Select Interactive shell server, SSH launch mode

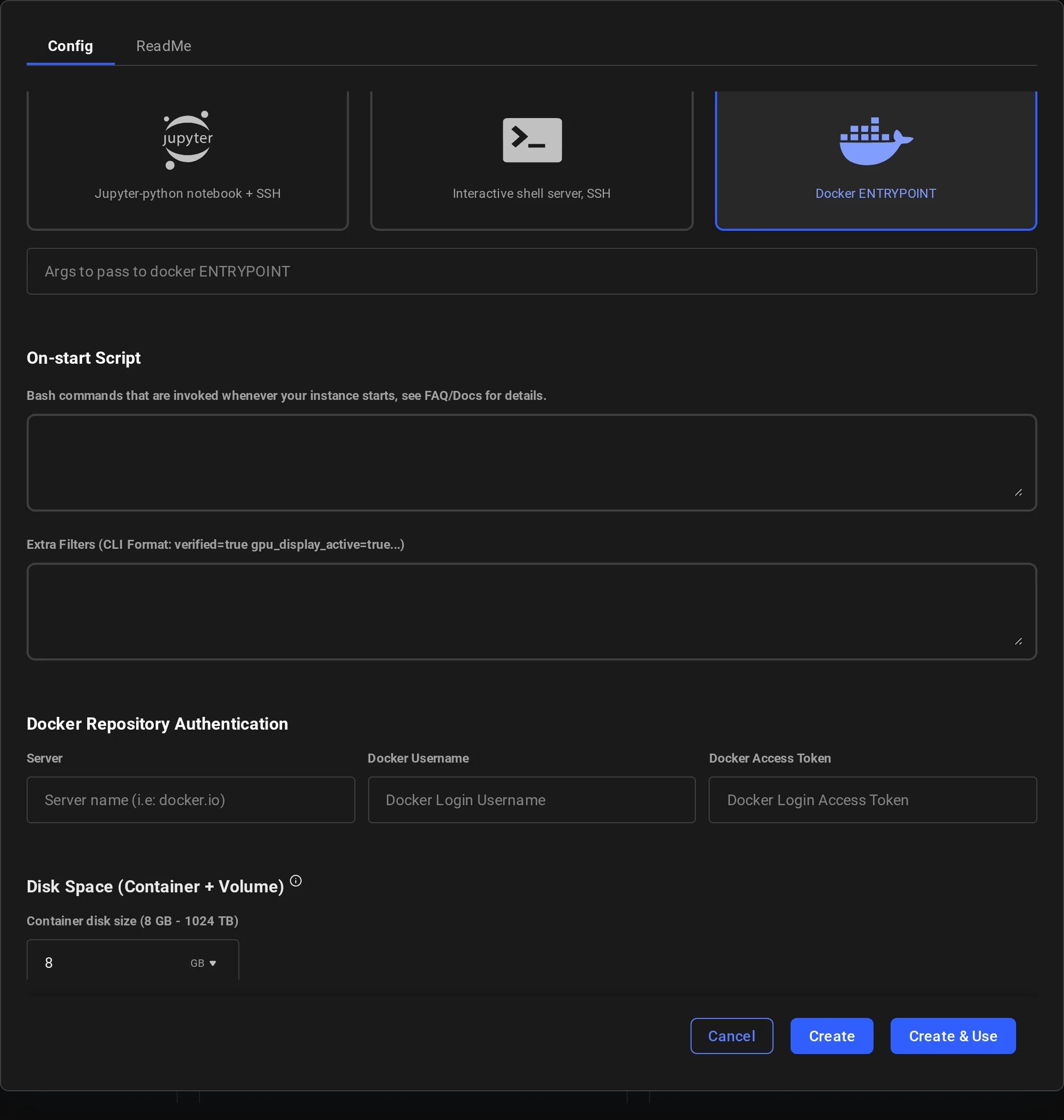coord(531,161)
